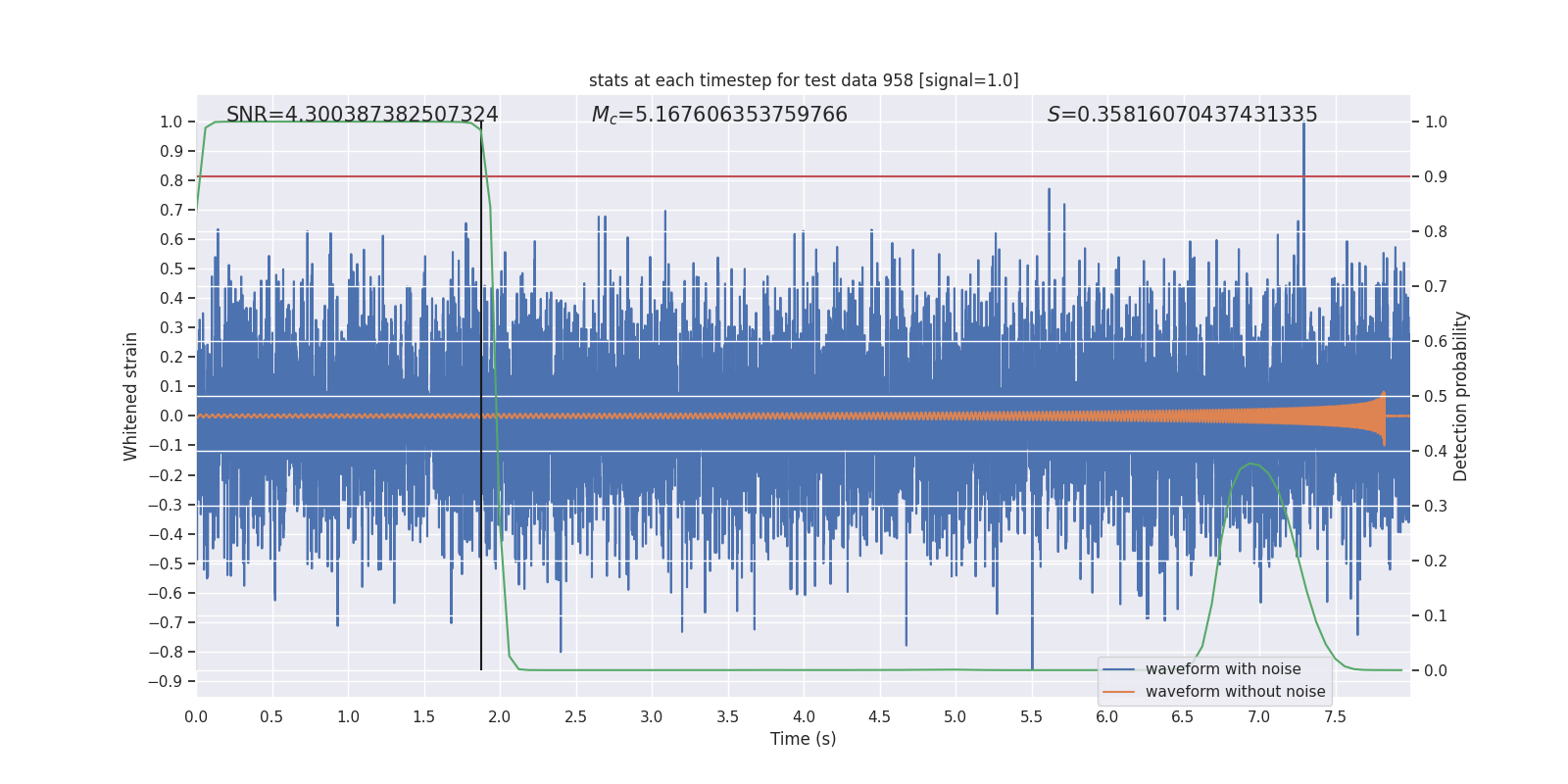Click the orange waveform's merger end near 7.8 seconds
This screenshot has height=784, width=1568.
(x=1383, y=417)
